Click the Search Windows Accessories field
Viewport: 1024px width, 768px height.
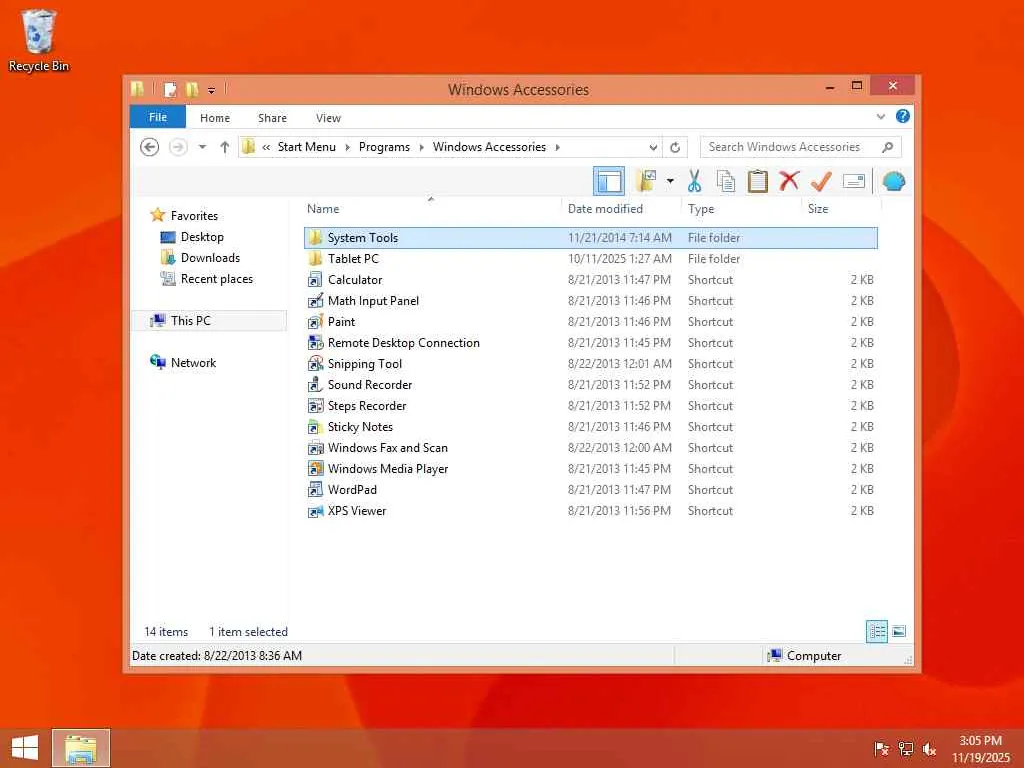pyautogui.click(x=801, y=147)
